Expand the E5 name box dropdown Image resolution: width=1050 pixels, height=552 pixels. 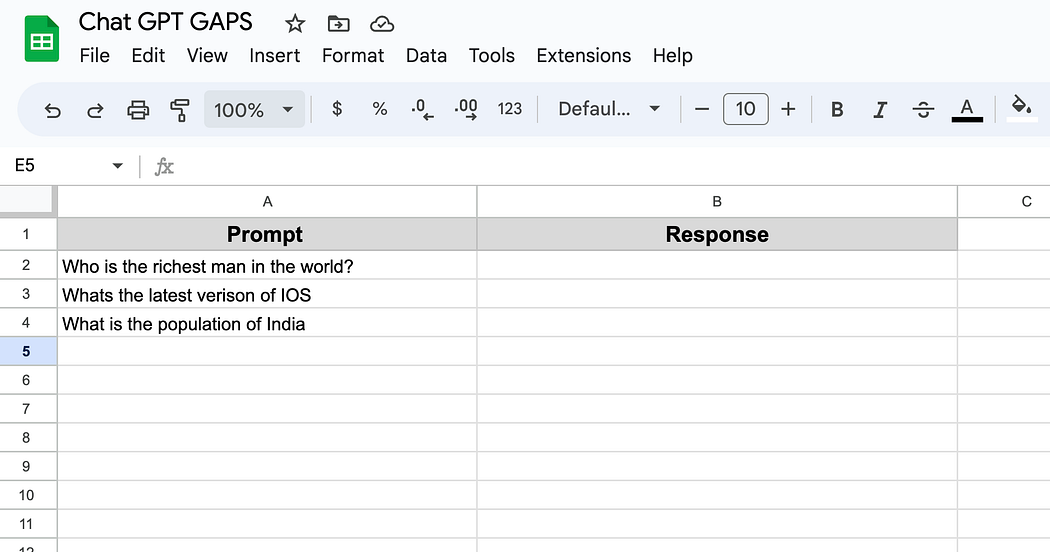click(x=117, y=165)
